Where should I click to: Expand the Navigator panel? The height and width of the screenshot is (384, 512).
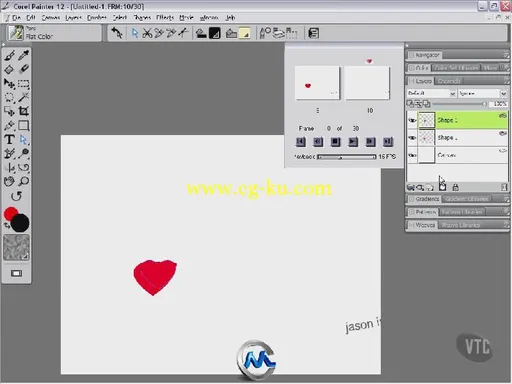pyautogui.click(x=424, y=55)
